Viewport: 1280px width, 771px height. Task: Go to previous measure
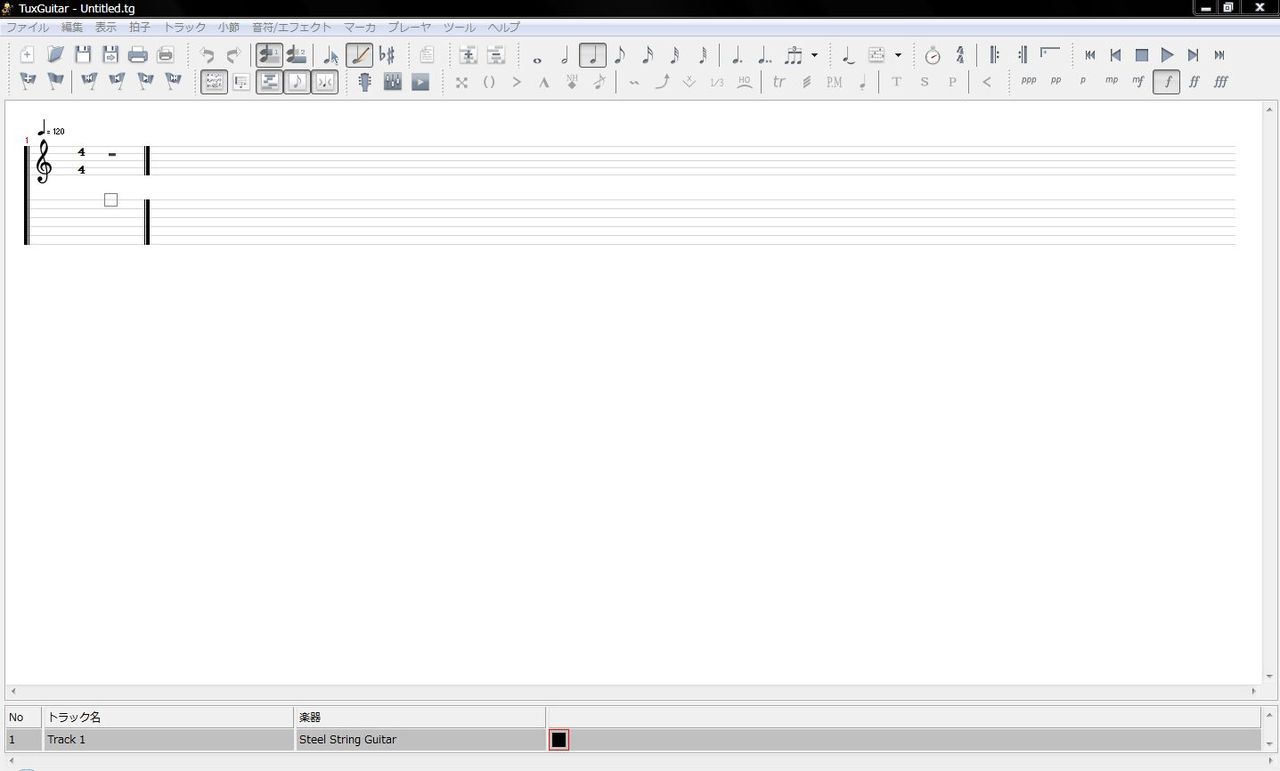1116,55
